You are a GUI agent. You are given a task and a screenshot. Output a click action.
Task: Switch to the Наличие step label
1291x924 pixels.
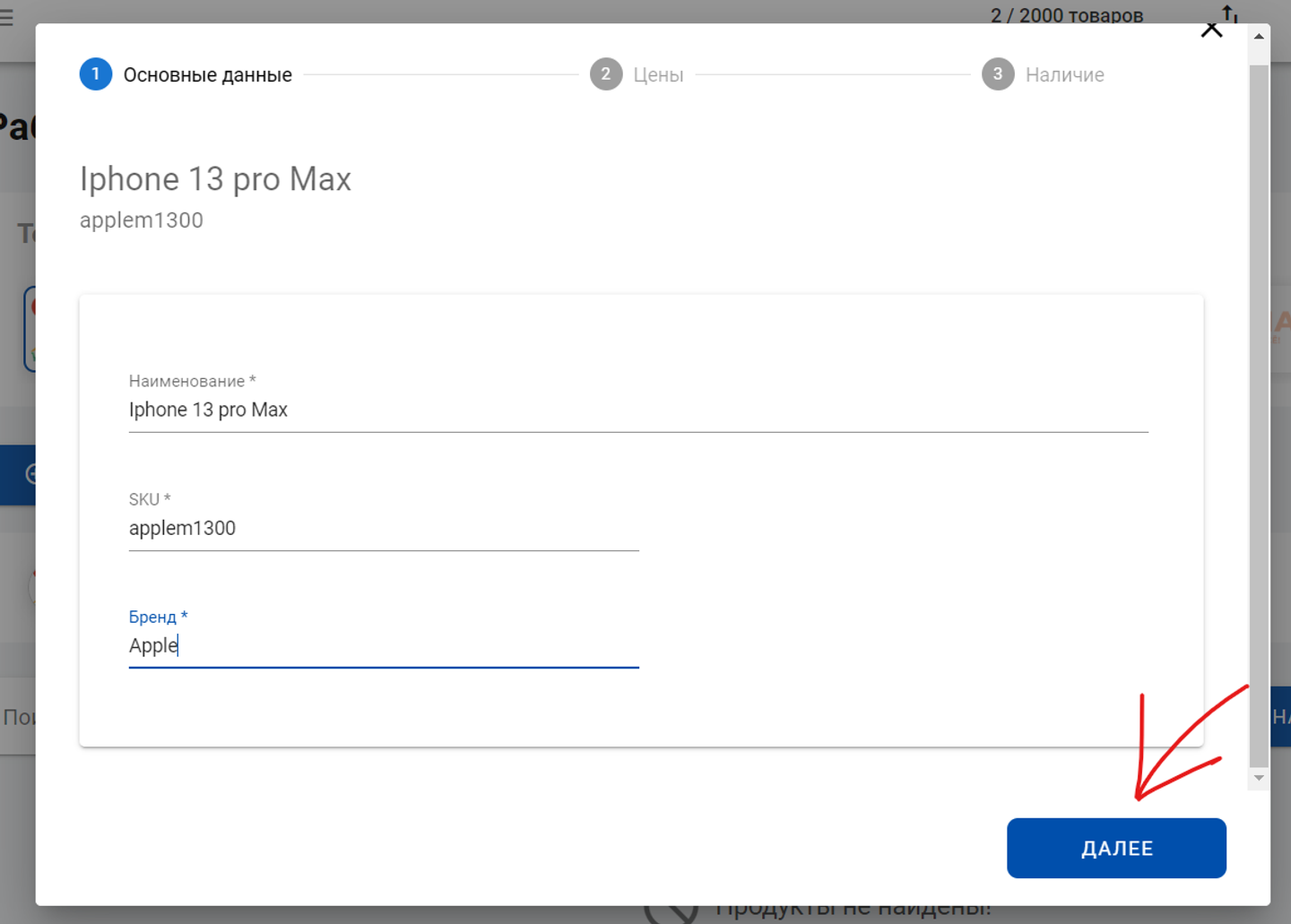(1064, 75)
